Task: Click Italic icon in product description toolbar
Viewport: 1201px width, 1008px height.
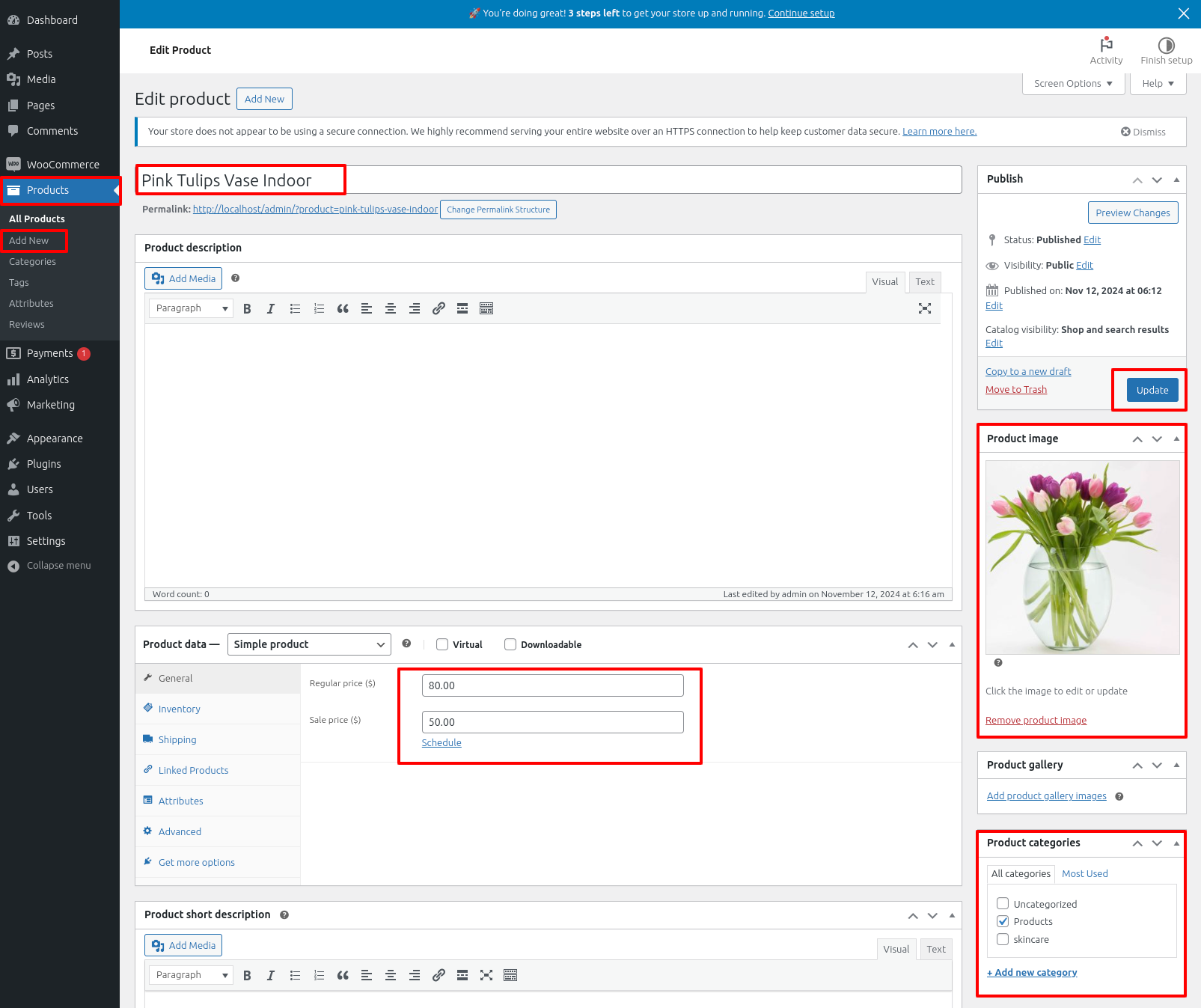Action: (x=271, y=308)
